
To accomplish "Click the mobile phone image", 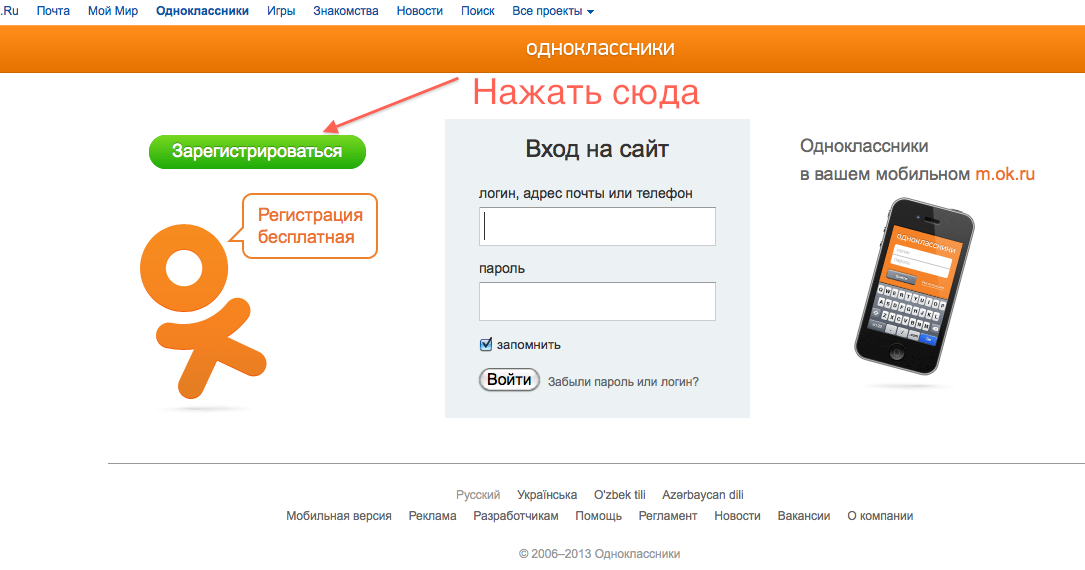I will coord(914,286).
